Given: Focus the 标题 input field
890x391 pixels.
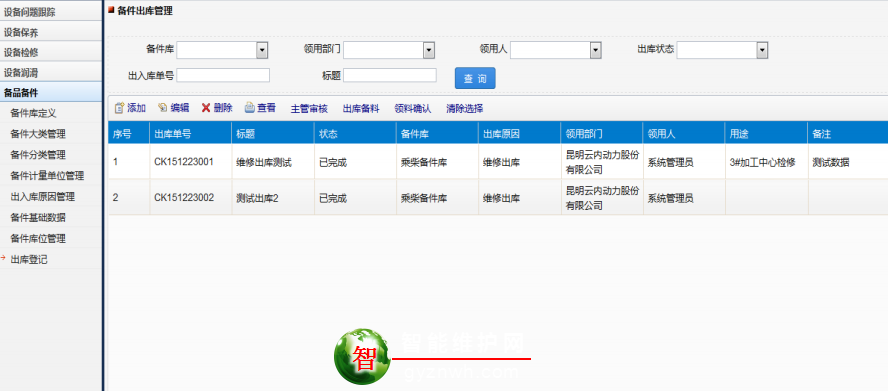Looking at the screenshot, I should [390, 75].
